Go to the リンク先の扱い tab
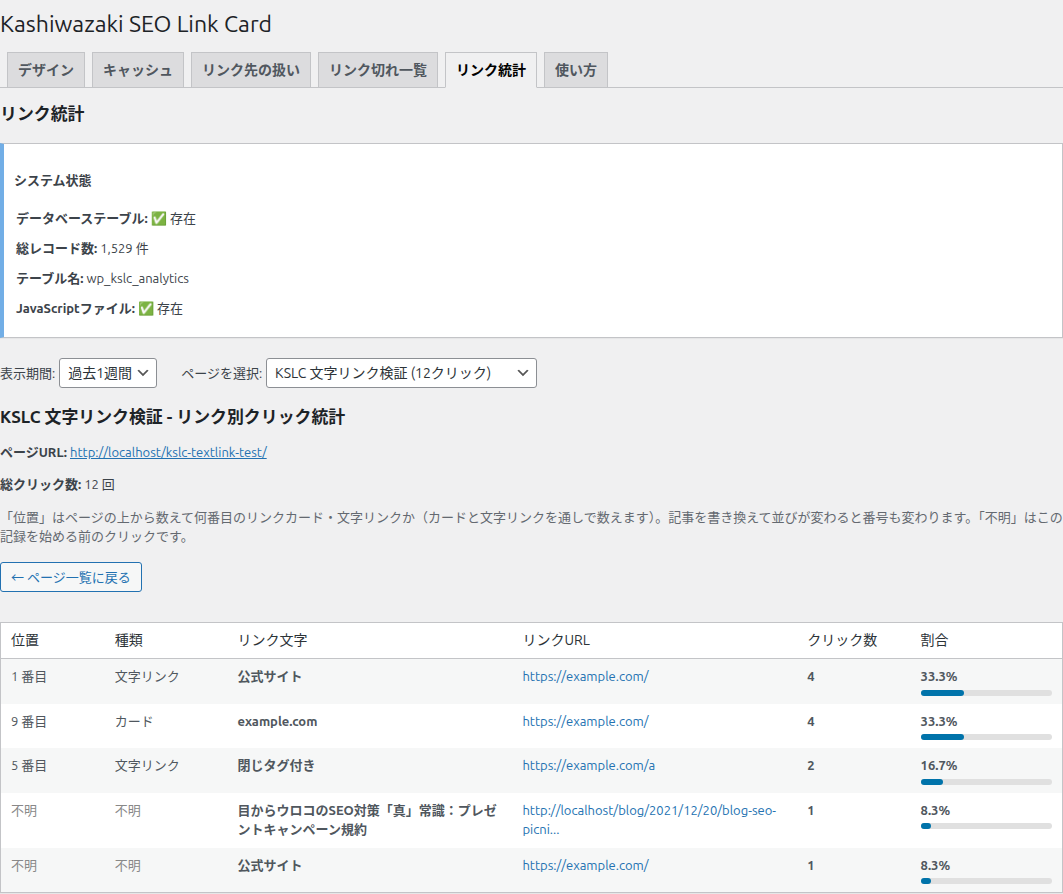 [x=251, y=70]
